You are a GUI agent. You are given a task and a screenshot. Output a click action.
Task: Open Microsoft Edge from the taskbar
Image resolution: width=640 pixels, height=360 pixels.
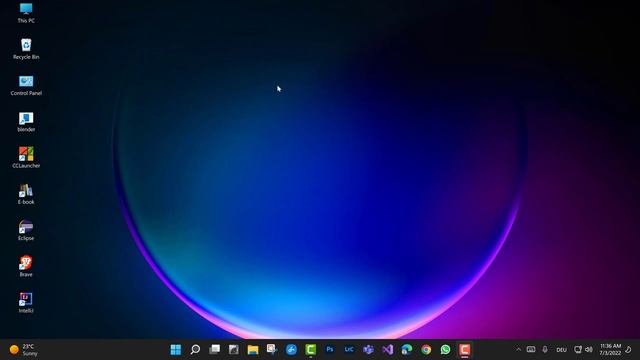point(407,349)
